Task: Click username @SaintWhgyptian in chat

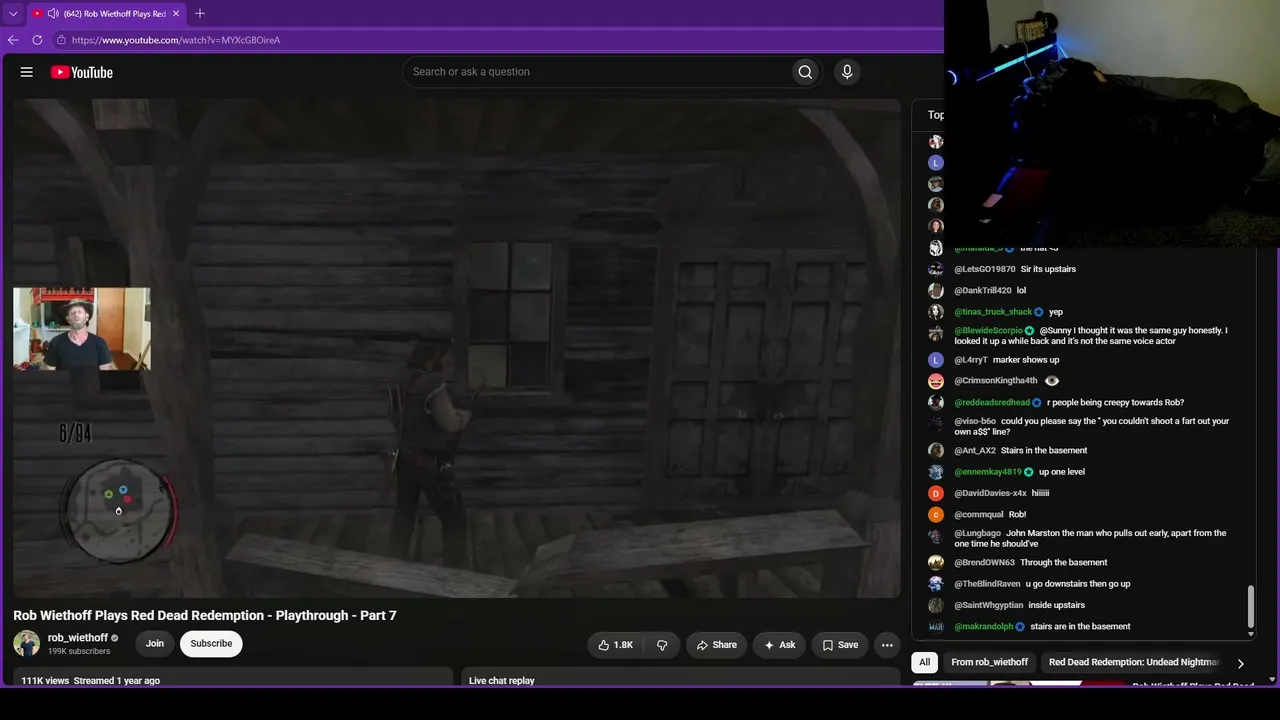Action: 989,605
